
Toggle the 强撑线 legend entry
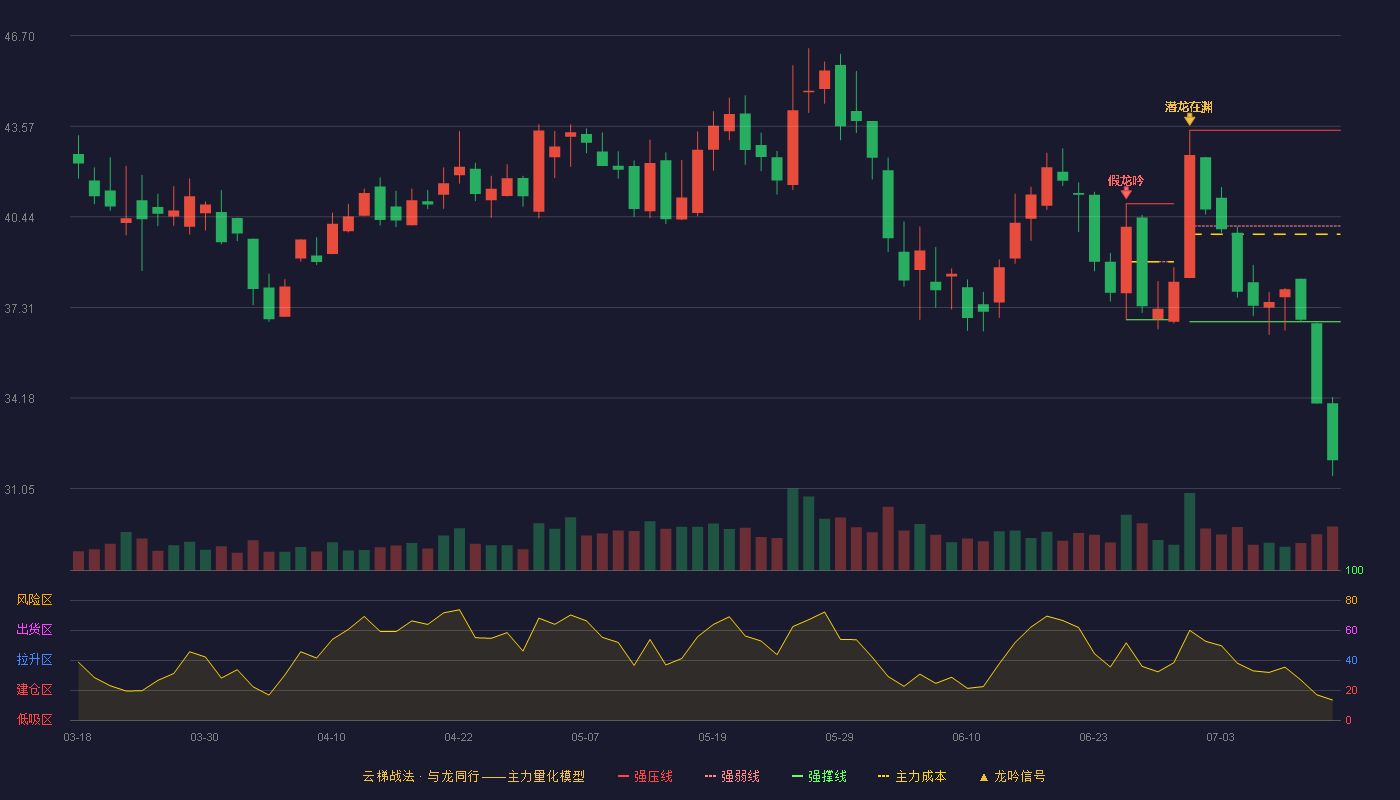point(819,776)
